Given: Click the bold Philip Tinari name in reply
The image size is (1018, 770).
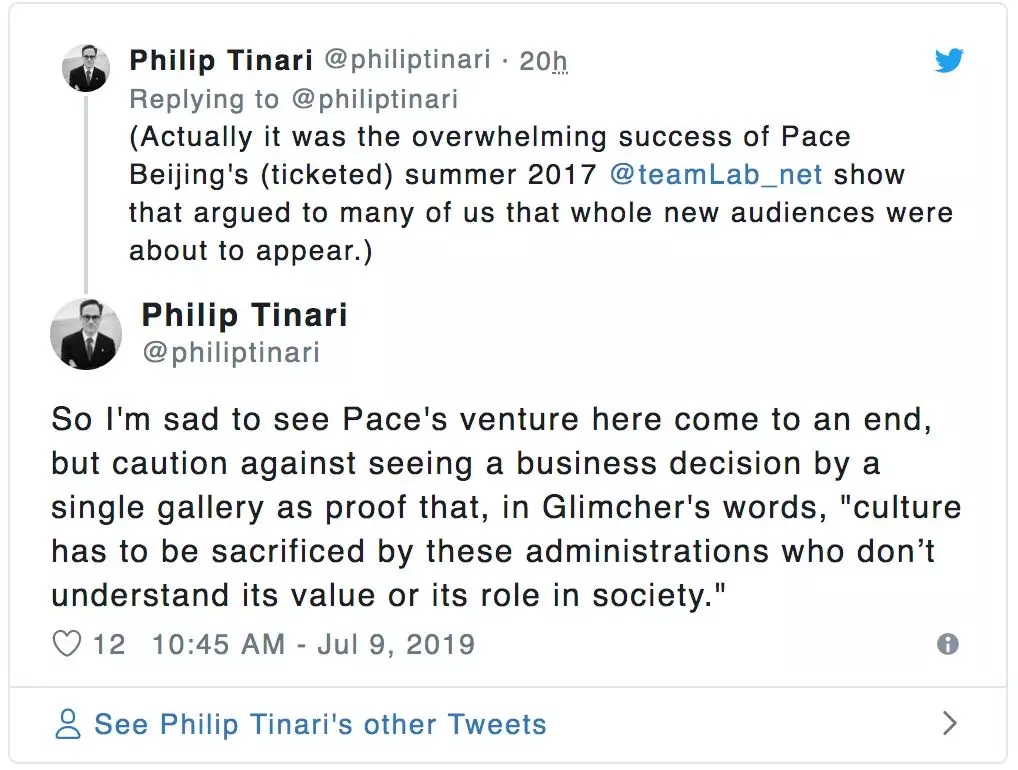Looking at the screenshot, I should pos(221,60).
